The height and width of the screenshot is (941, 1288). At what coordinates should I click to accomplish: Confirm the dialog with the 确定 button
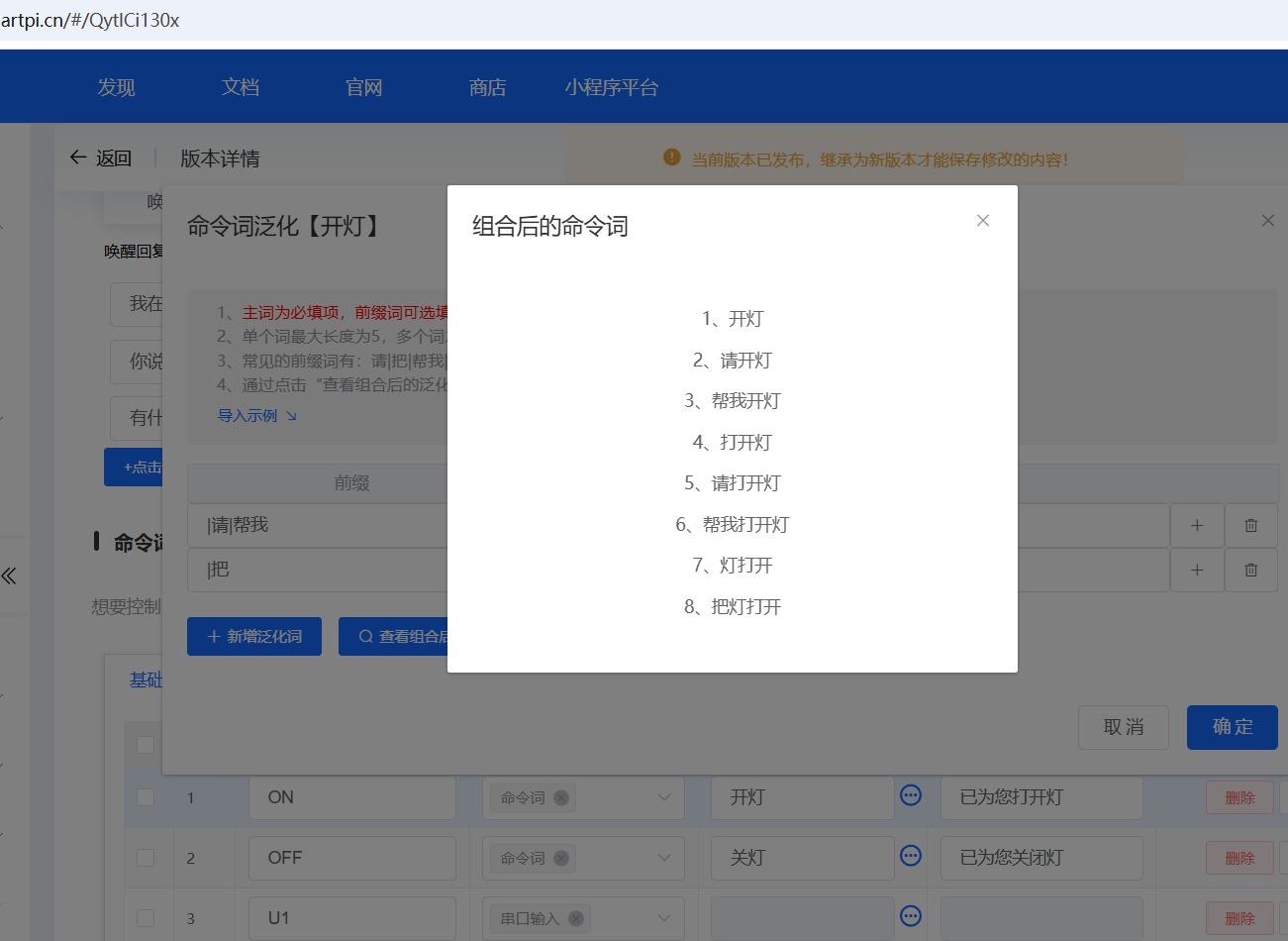click(x=1232, y=726)
